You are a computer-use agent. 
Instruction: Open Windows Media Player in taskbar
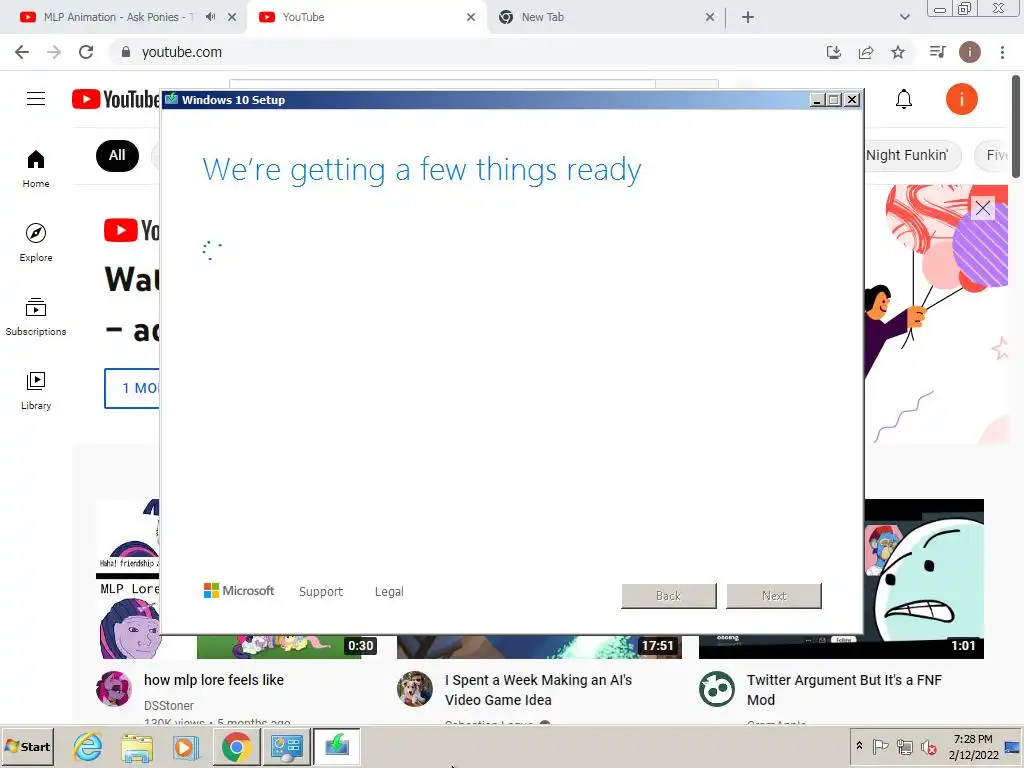coord(186,747)
